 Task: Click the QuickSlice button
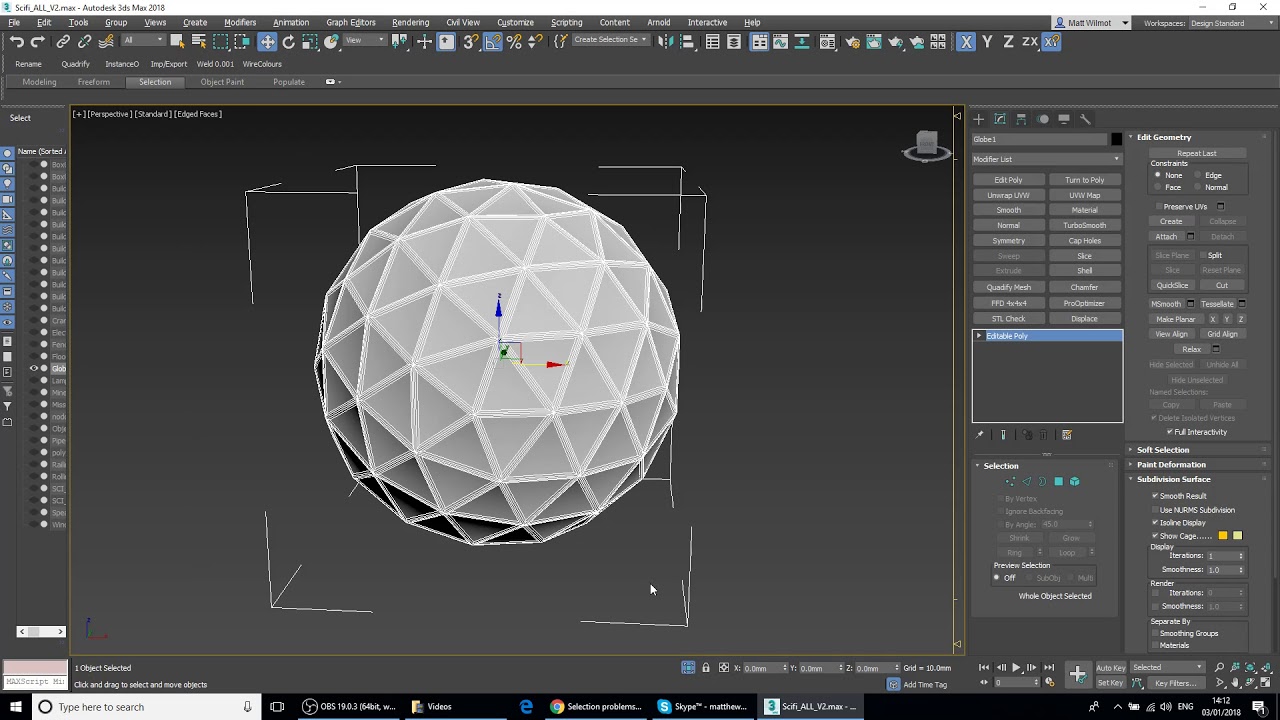pos(1172,285)
